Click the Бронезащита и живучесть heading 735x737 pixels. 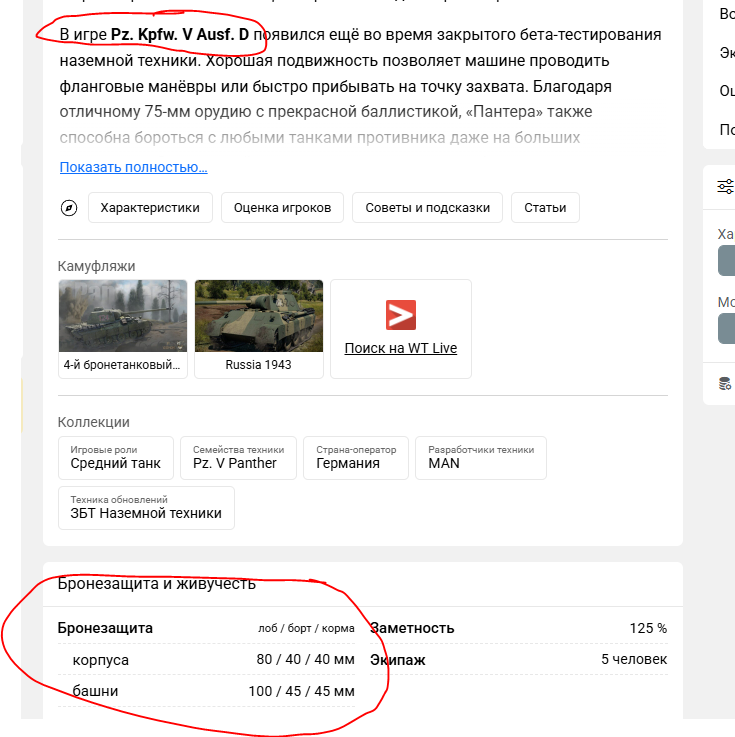coord(156,584)
